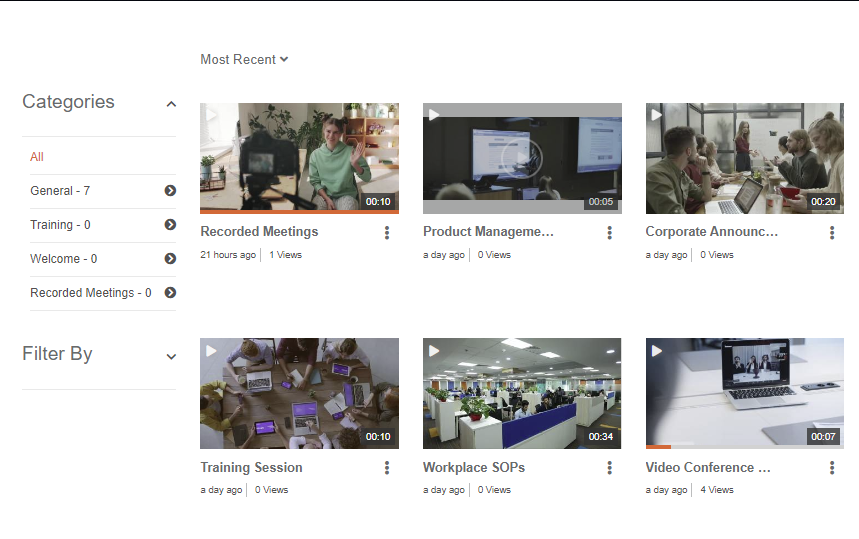Image resolution: width=859 pixels, height=539 pixels.
Task: Open options menu for Recorded Meetings video
Action: tap(387, 233)
